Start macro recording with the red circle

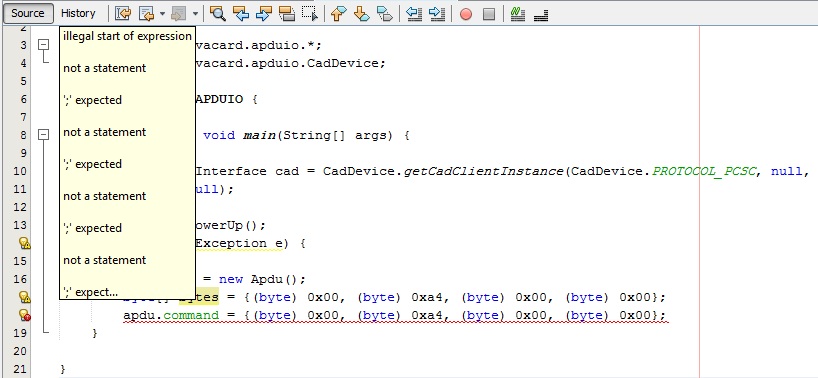click(466, 14)
